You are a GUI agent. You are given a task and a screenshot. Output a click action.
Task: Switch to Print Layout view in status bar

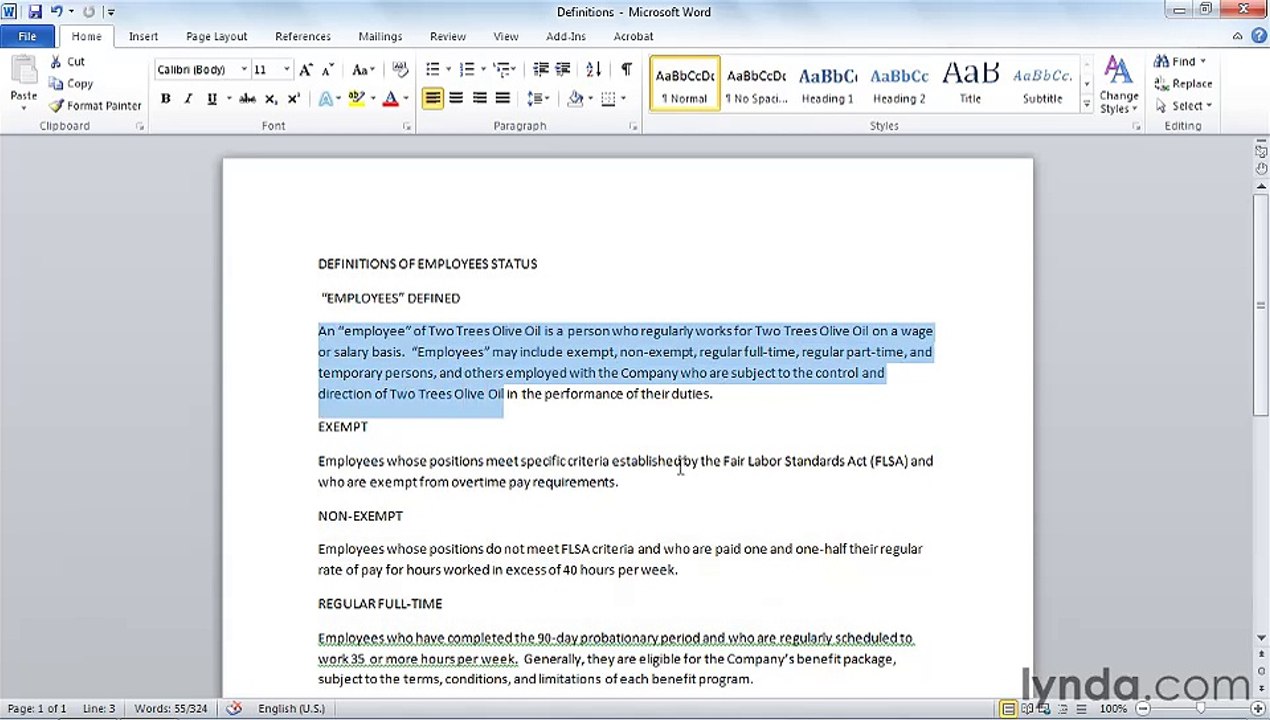(1008, 709)
